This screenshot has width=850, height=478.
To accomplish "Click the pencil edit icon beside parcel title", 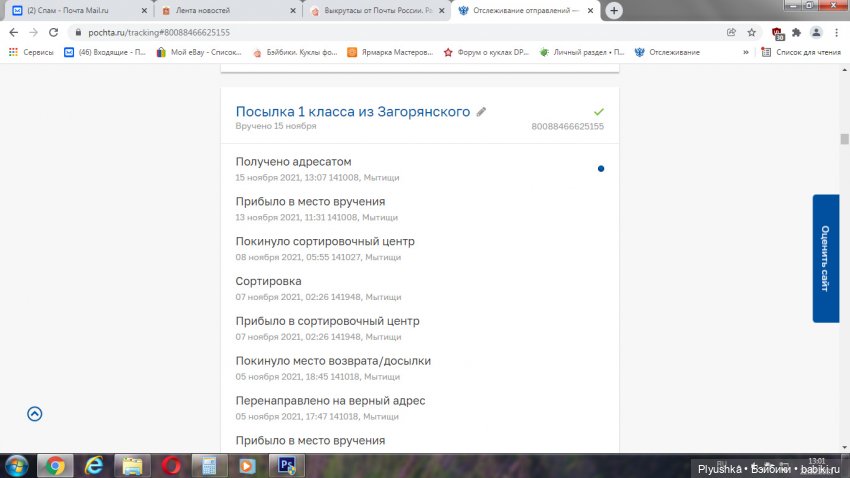I will click(481, 112).
